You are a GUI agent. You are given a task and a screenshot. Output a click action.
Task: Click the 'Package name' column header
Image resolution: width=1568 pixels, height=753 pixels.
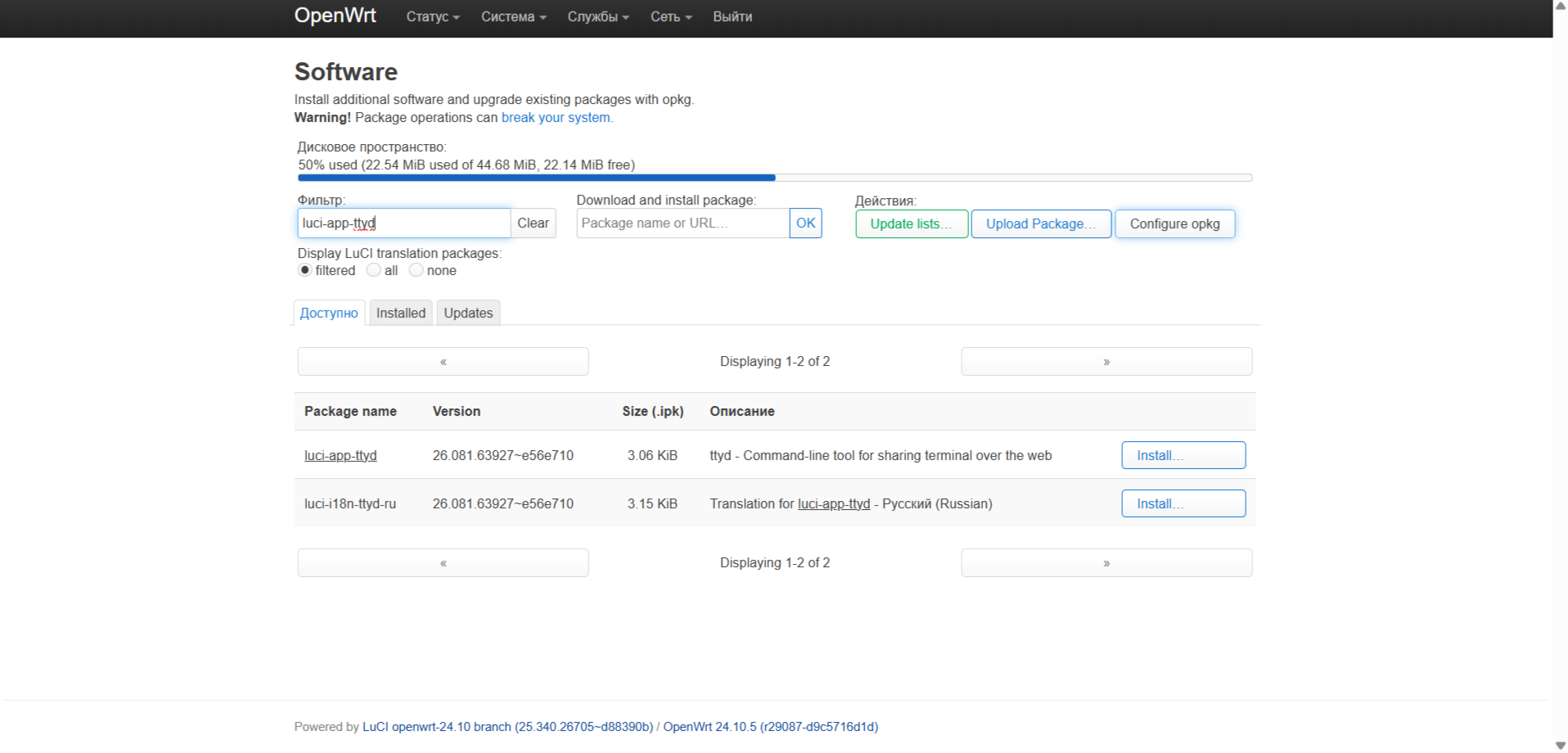click(x=350, y=412)
